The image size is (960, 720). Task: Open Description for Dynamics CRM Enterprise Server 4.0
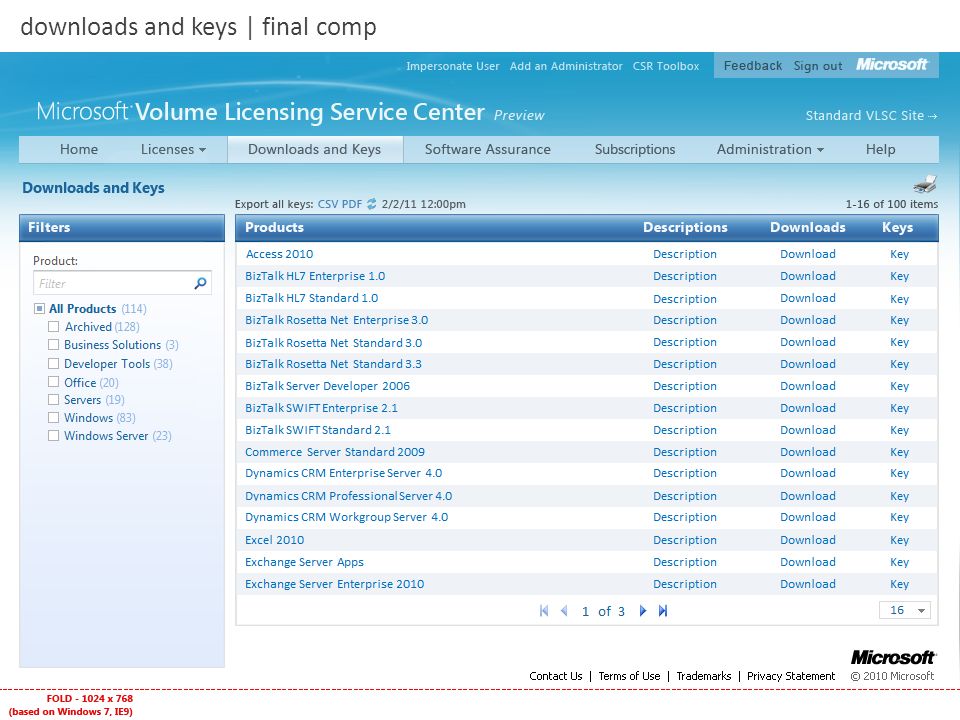(x=684, y=473)
